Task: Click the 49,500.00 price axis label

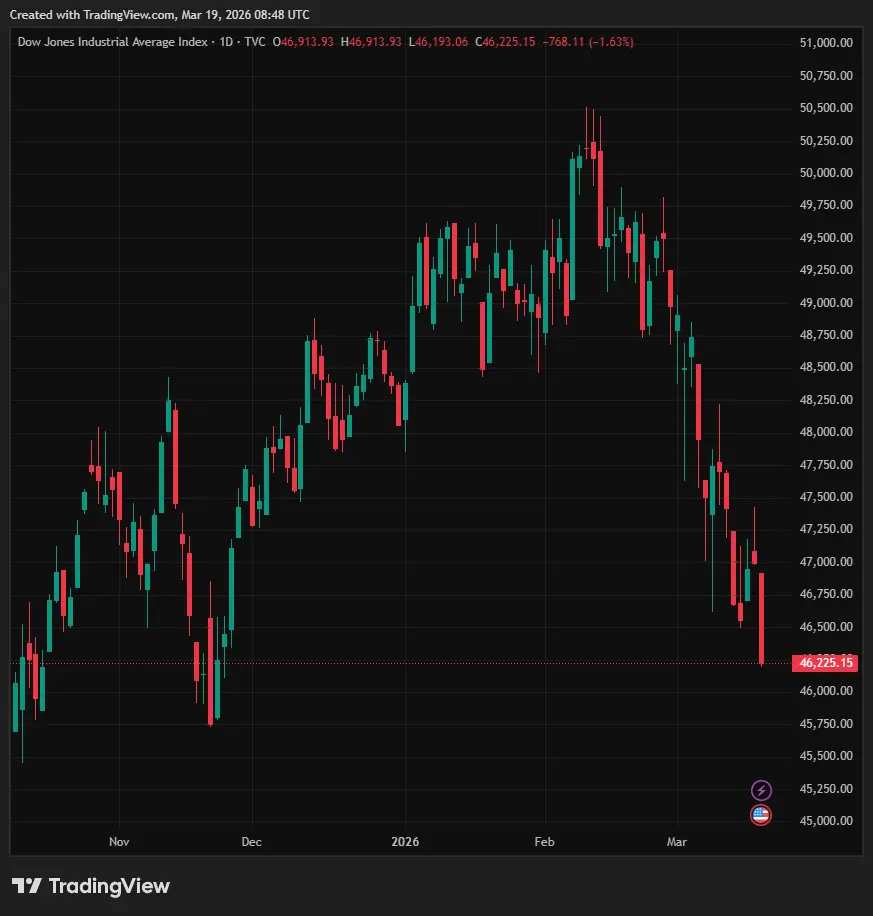Action: pos(826,238)
